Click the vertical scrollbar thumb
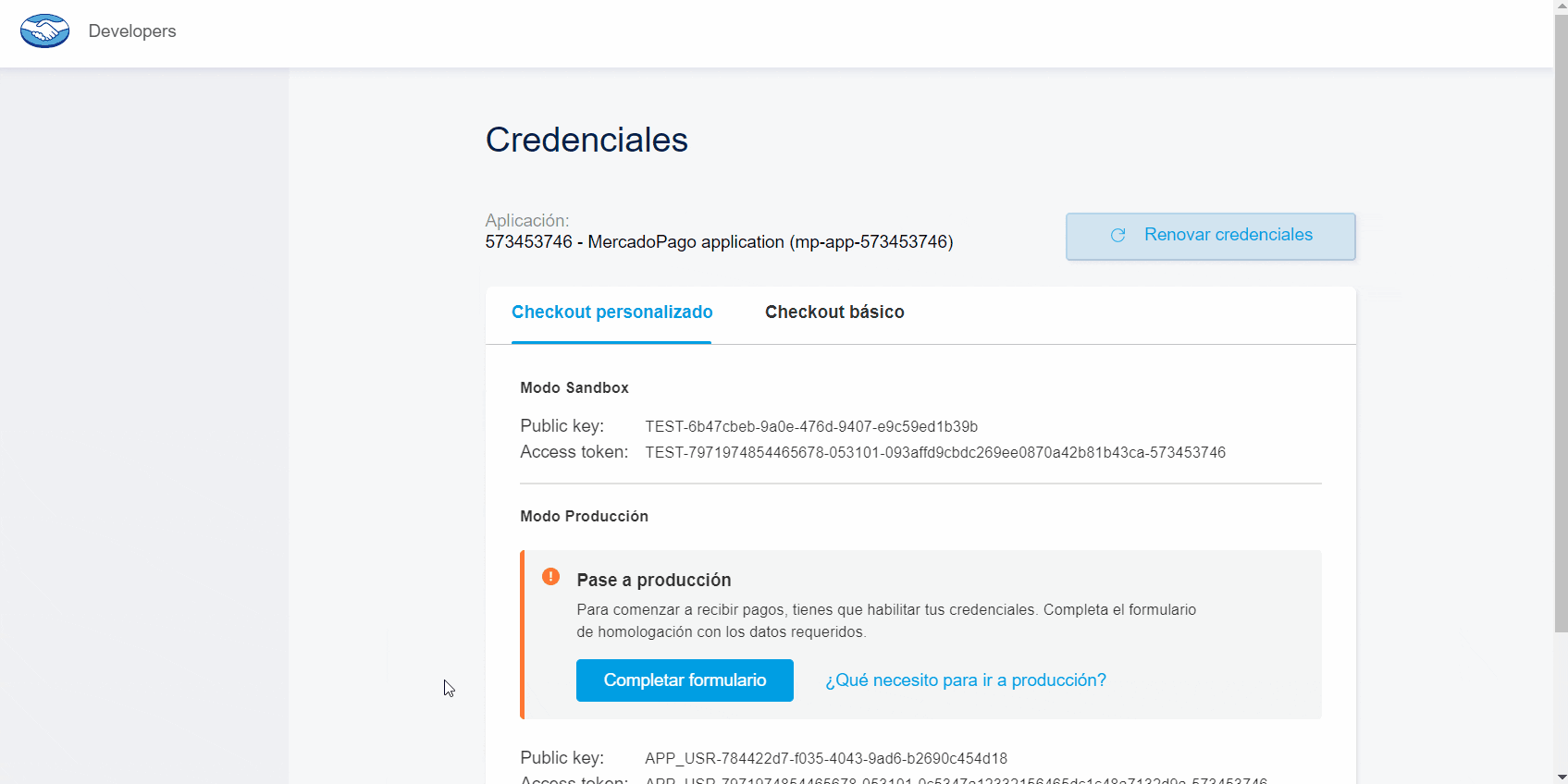1568x784 pixels. click(1561, 324)
